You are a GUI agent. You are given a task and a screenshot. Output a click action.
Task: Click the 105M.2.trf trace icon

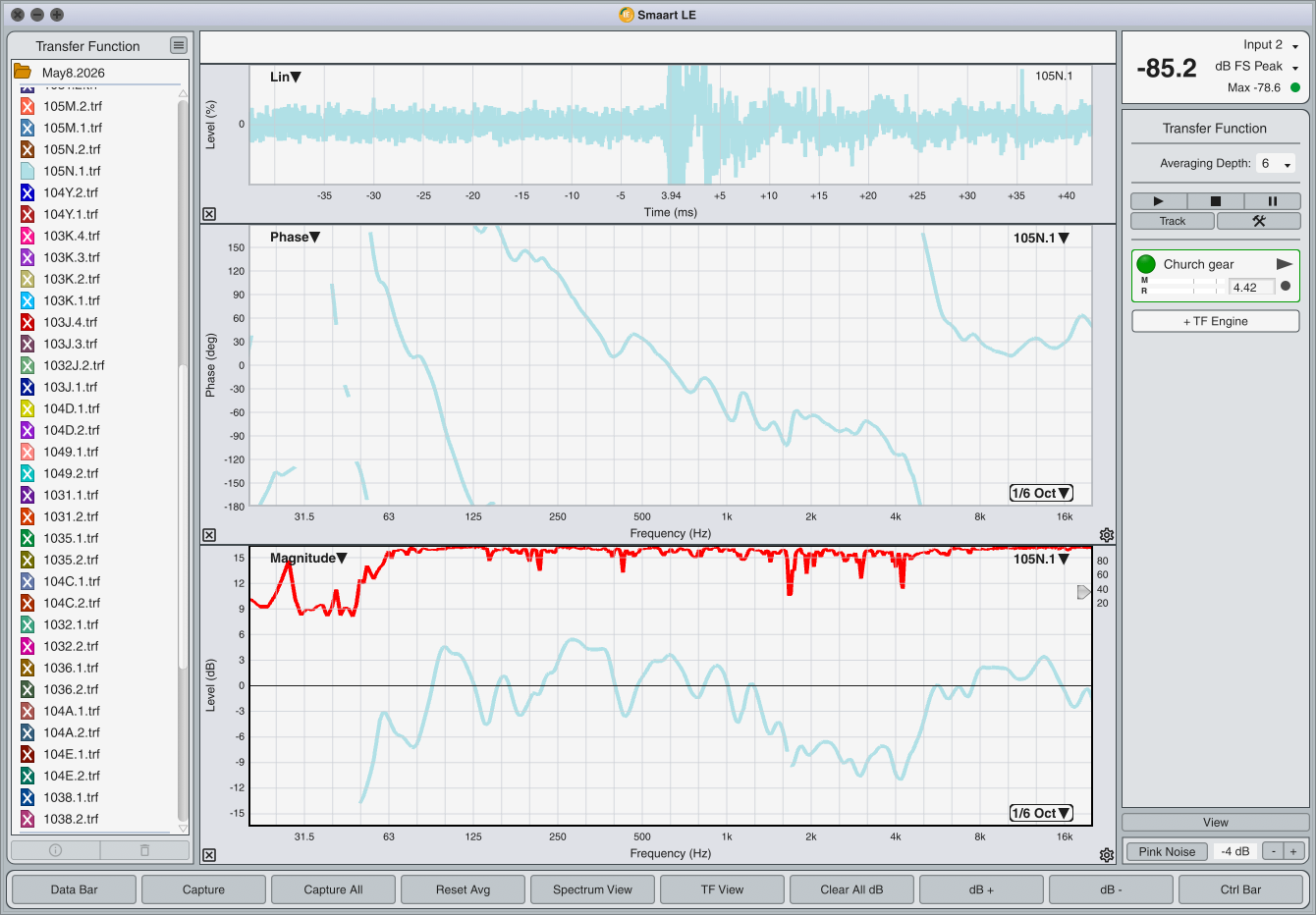click(27, 106)
